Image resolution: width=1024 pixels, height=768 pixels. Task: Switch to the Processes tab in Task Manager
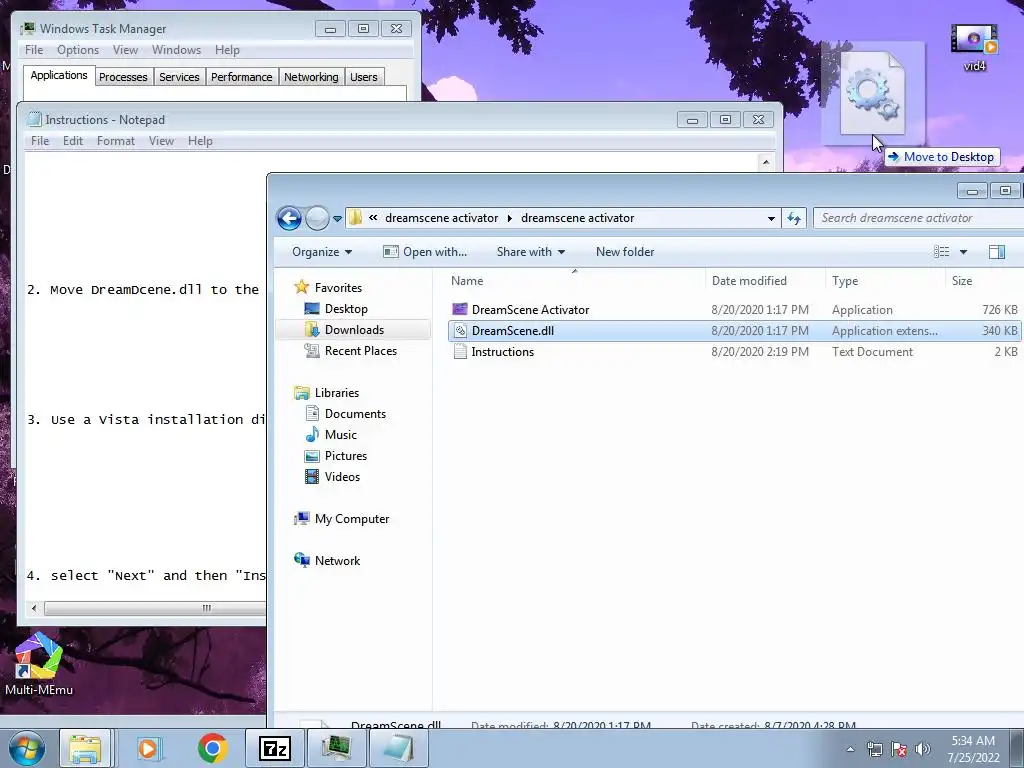coord(123,77)
